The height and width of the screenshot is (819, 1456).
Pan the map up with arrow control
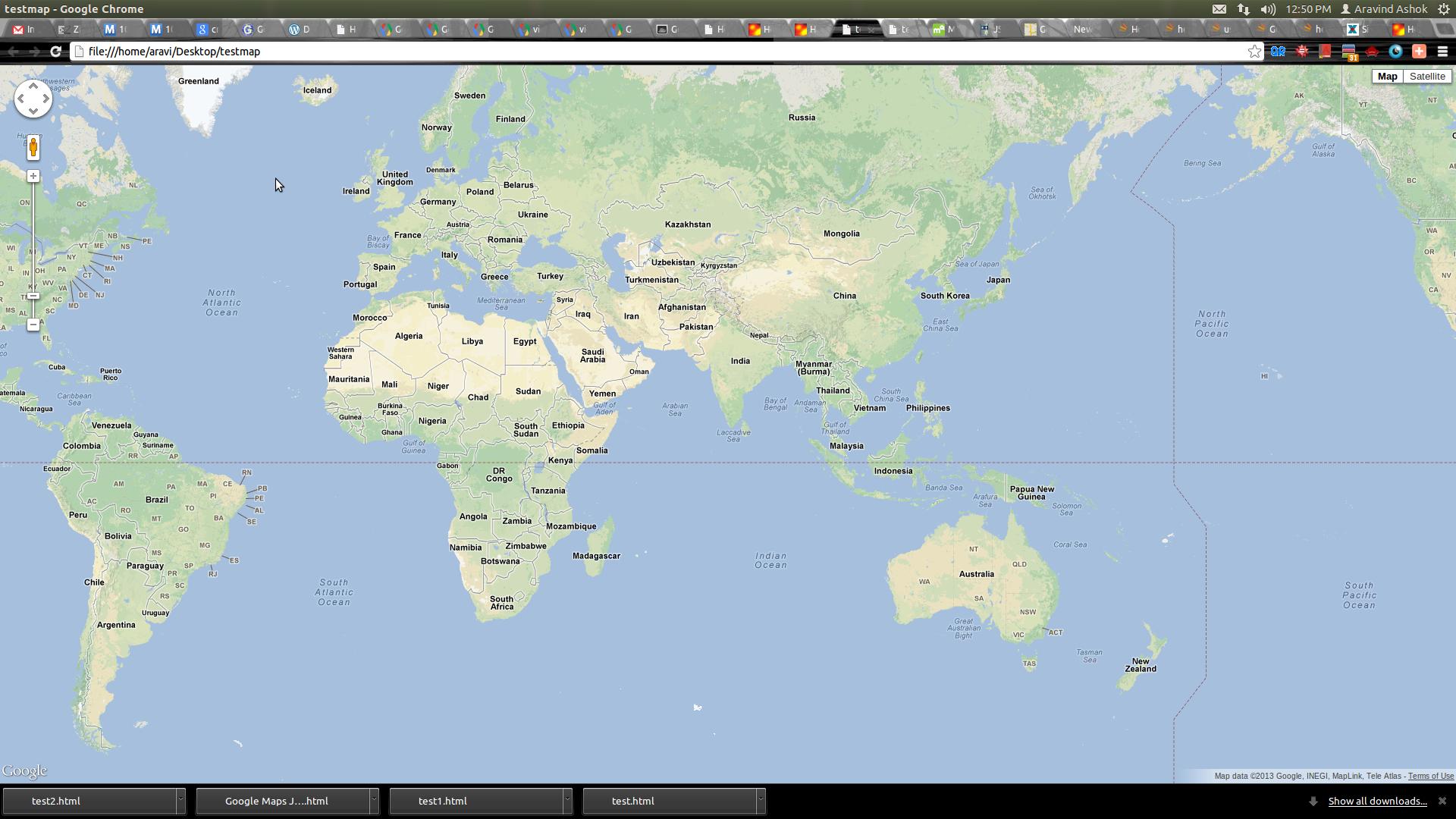(33, 86)
